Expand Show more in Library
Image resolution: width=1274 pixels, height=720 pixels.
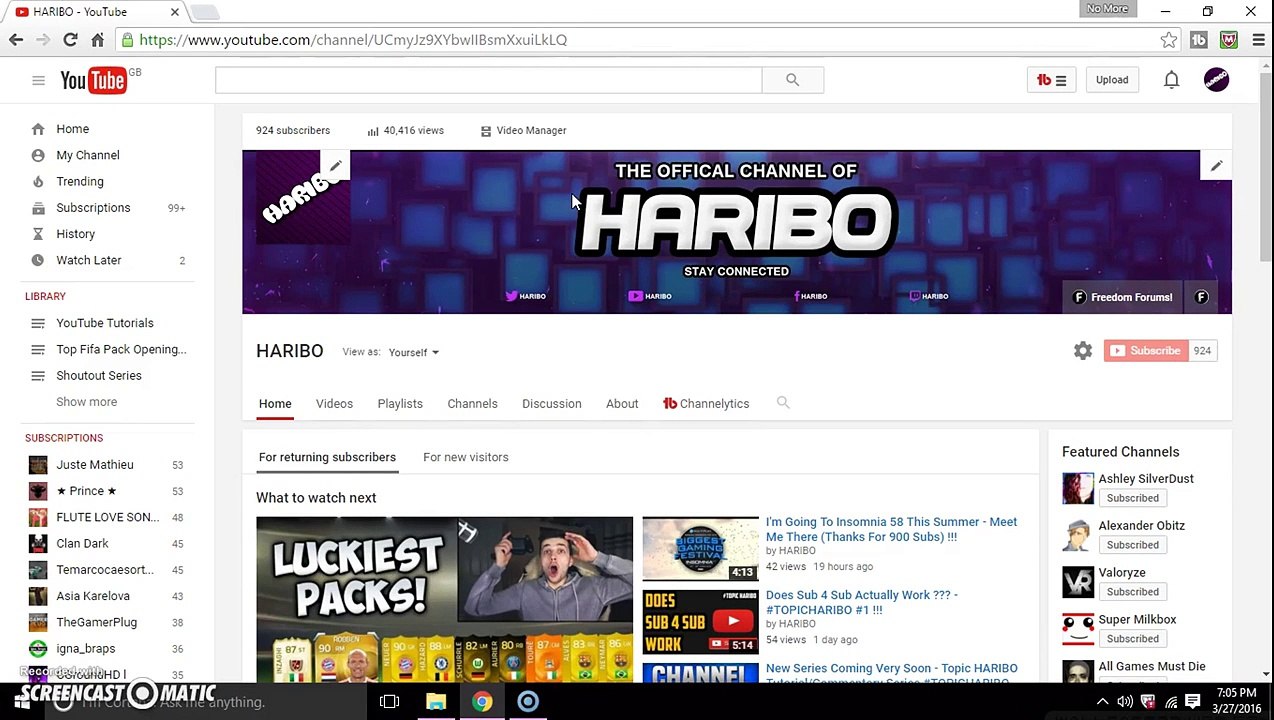(86, 402)
